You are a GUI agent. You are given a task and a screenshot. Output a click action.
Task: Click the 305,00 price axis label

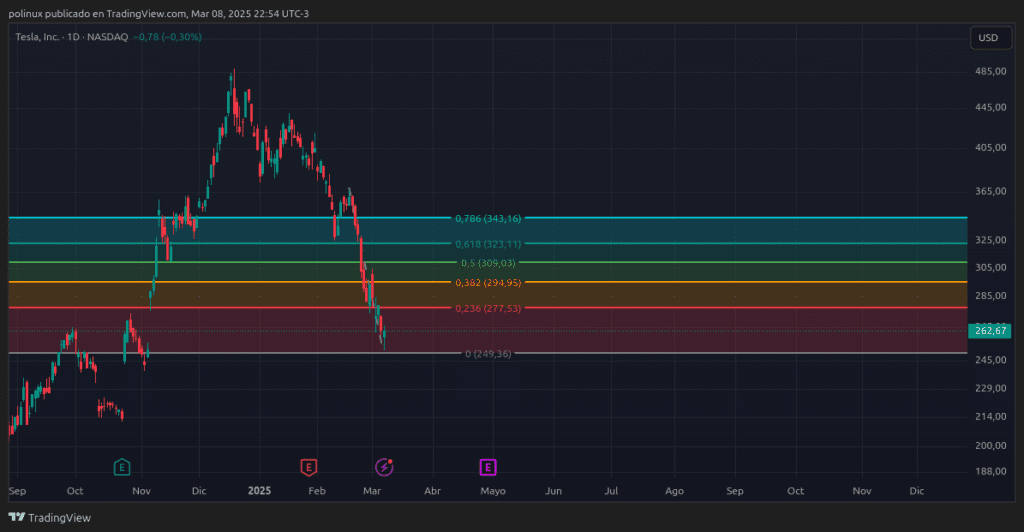point(991,268)
